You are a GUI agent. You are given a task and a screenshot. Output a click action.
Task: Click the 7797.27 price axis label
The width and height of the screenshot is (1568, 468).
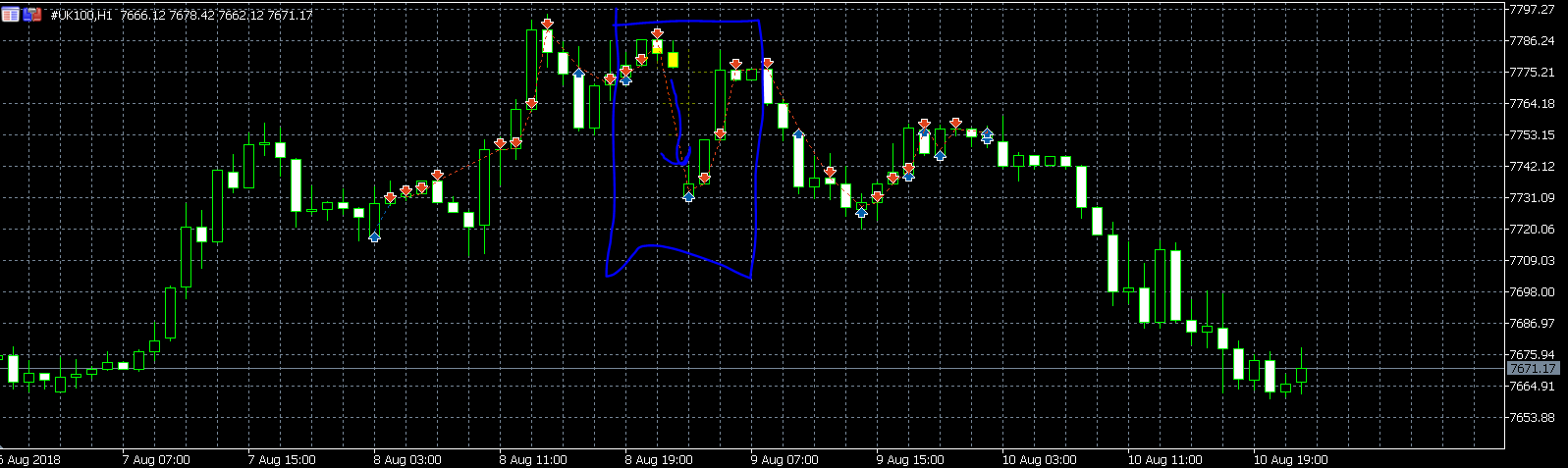click(x=1534, y=9)
